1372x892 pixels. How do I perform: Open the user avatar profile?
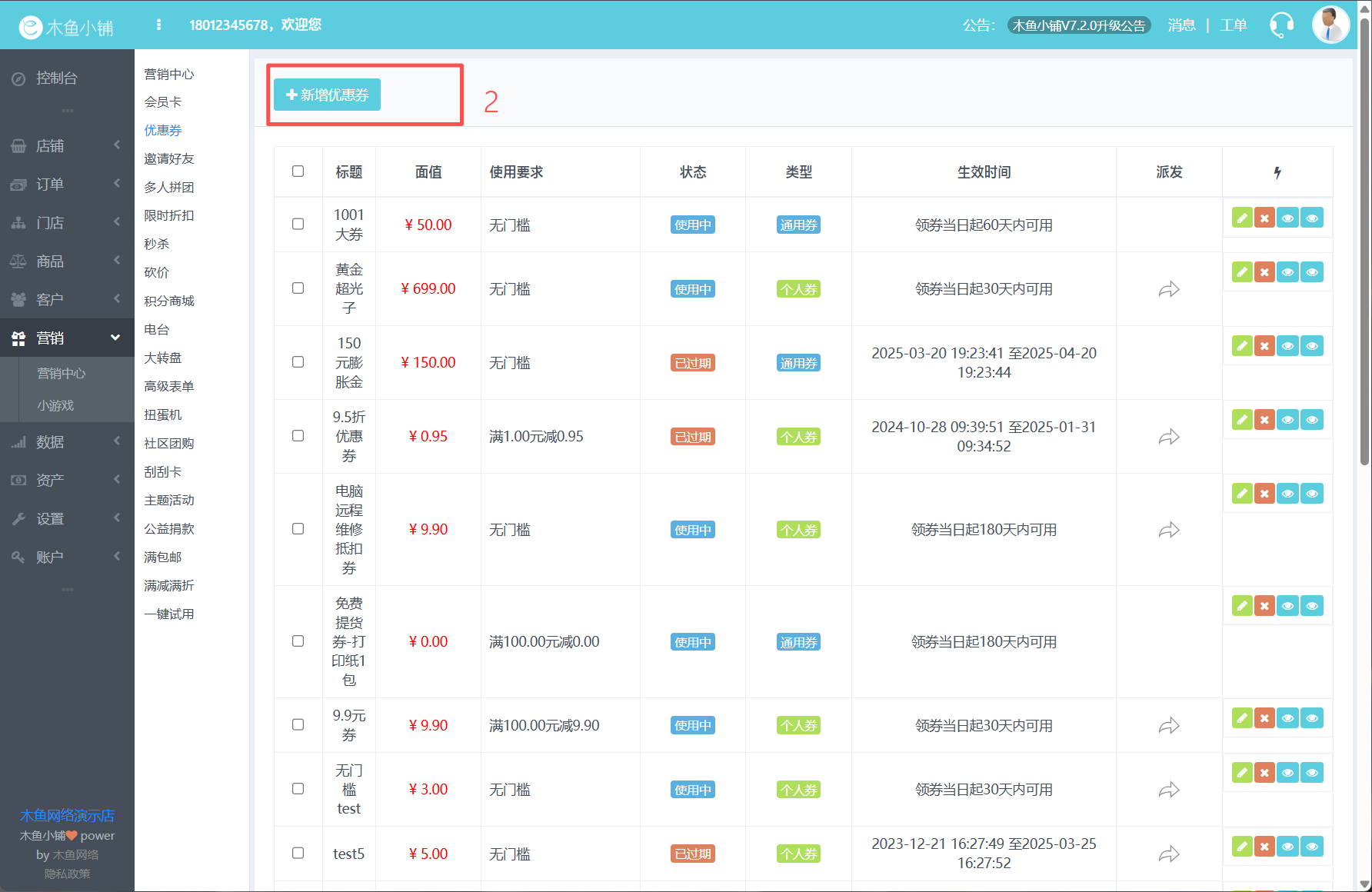click(x=1330, y=25)
